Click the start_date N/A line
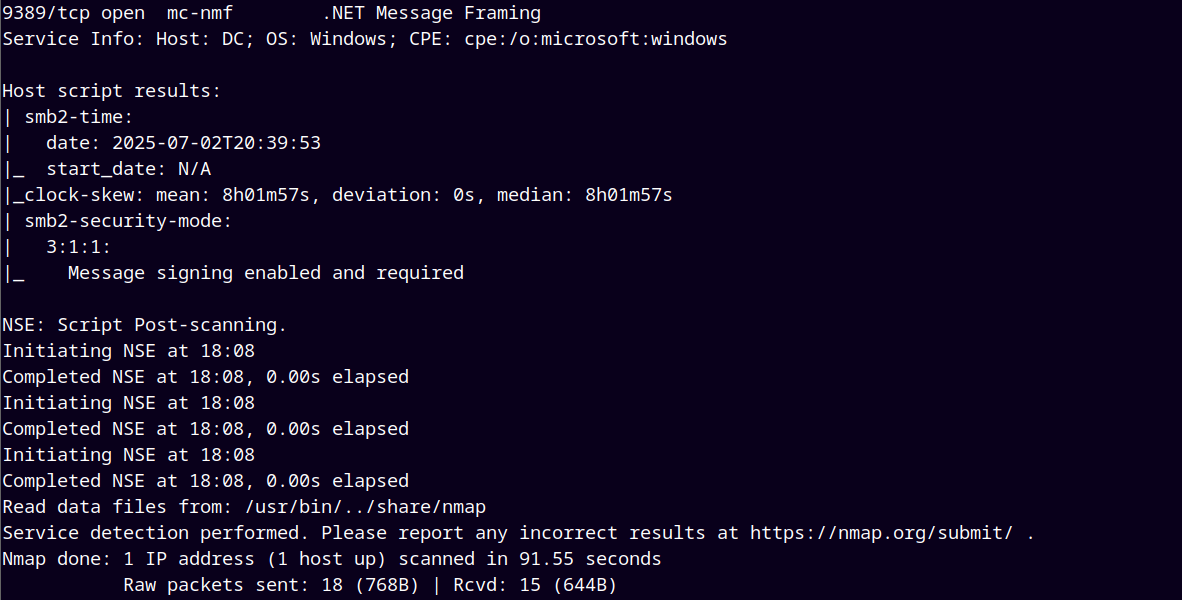The width and height of the screenshot is (1182, 600). (128, 169)
